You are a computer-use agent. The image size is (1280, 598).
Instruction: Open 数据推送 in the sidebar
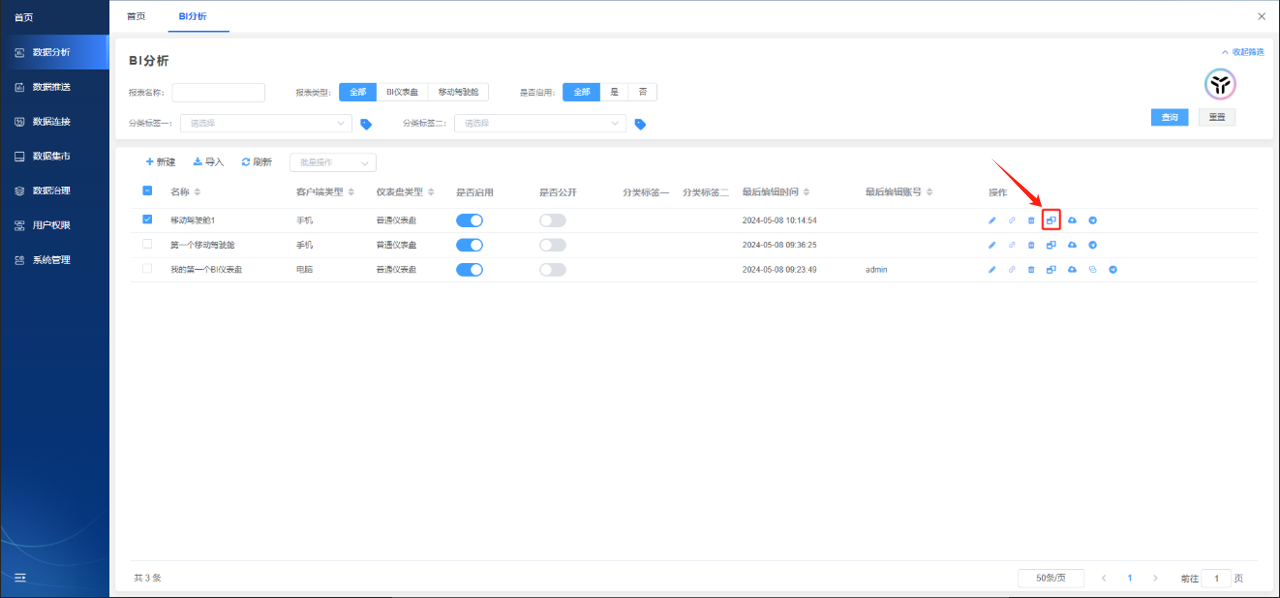[55, 87]
